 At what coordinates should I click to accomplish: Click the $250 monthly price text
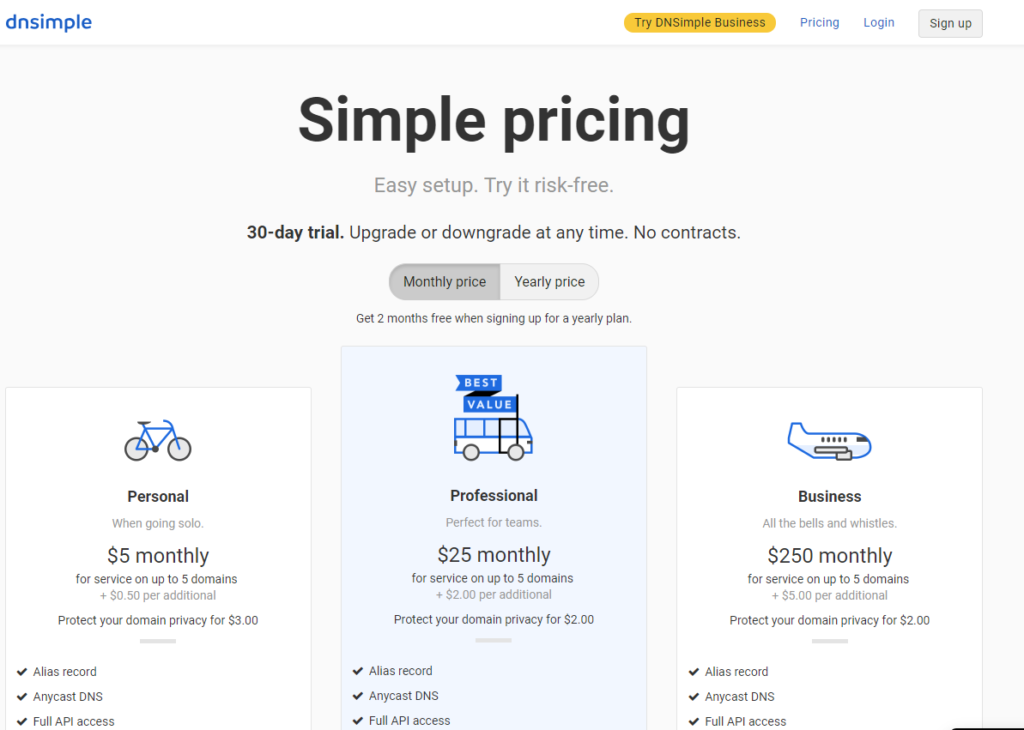tap(829, 555)
